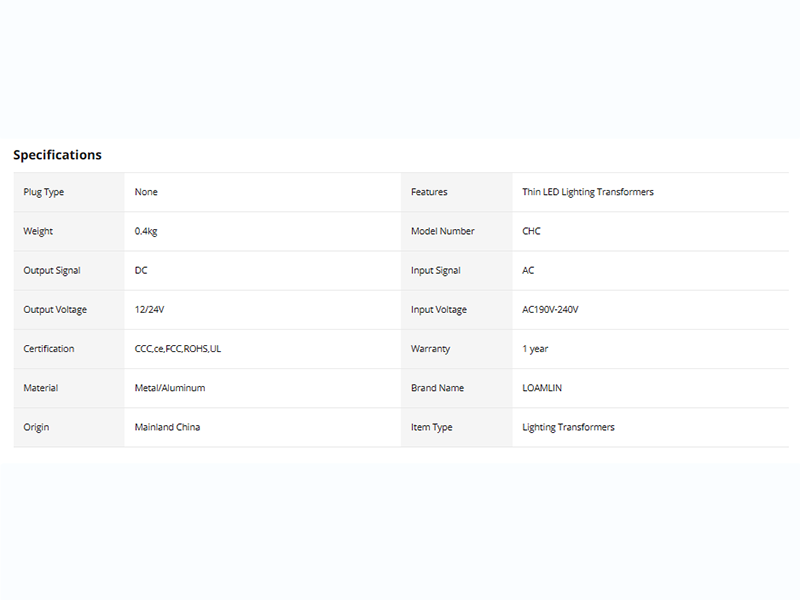Click the Lighting Transformers item type value

(568, 428)
